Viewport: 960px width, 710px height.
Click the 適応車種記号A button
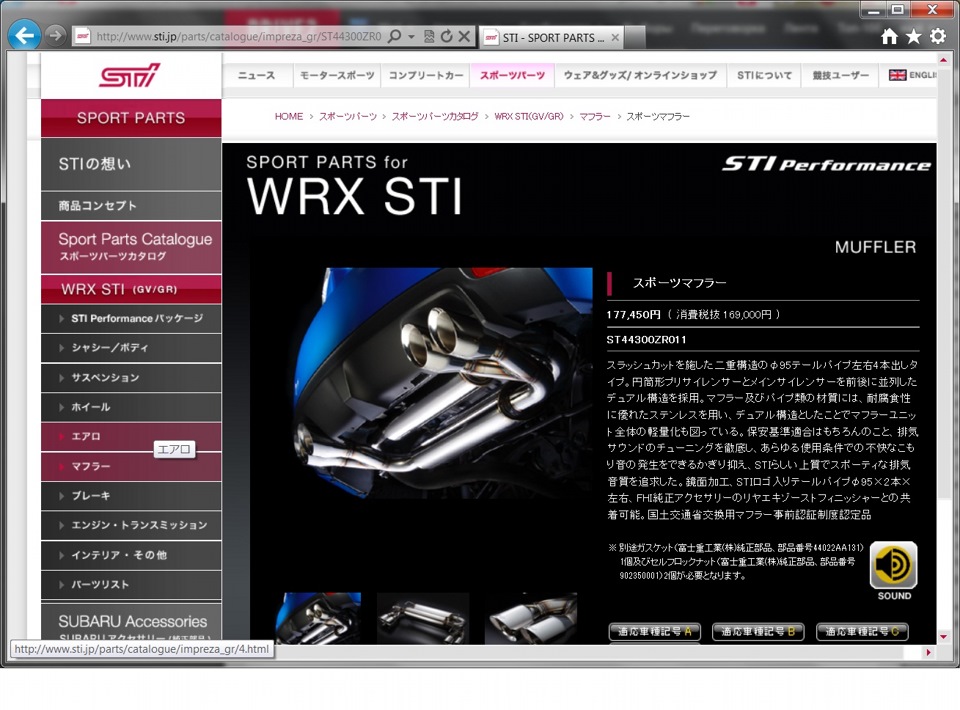tap(654, 632)
